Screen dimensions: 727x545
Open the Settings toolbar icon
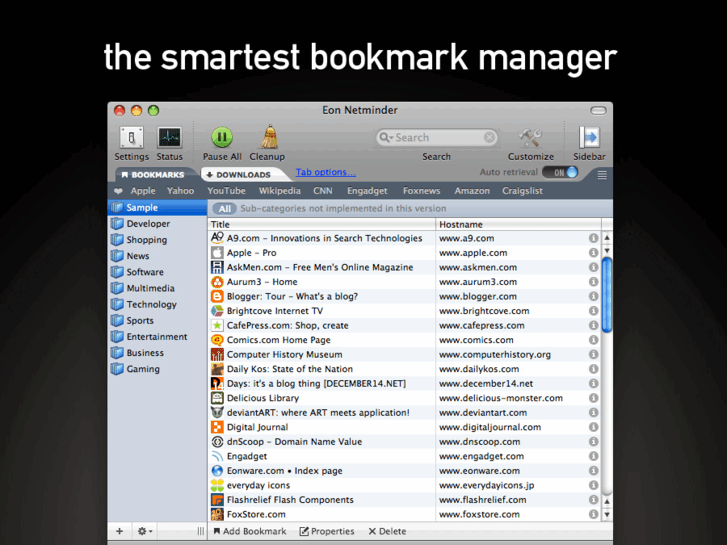(x=132, y=137)
